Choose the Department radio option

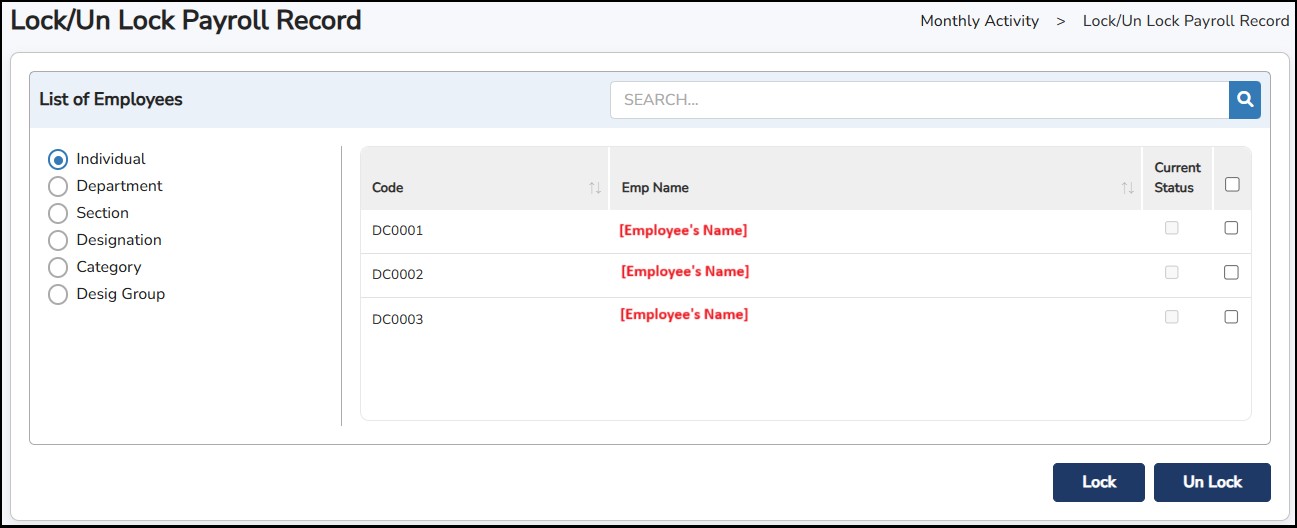(58, 187)
